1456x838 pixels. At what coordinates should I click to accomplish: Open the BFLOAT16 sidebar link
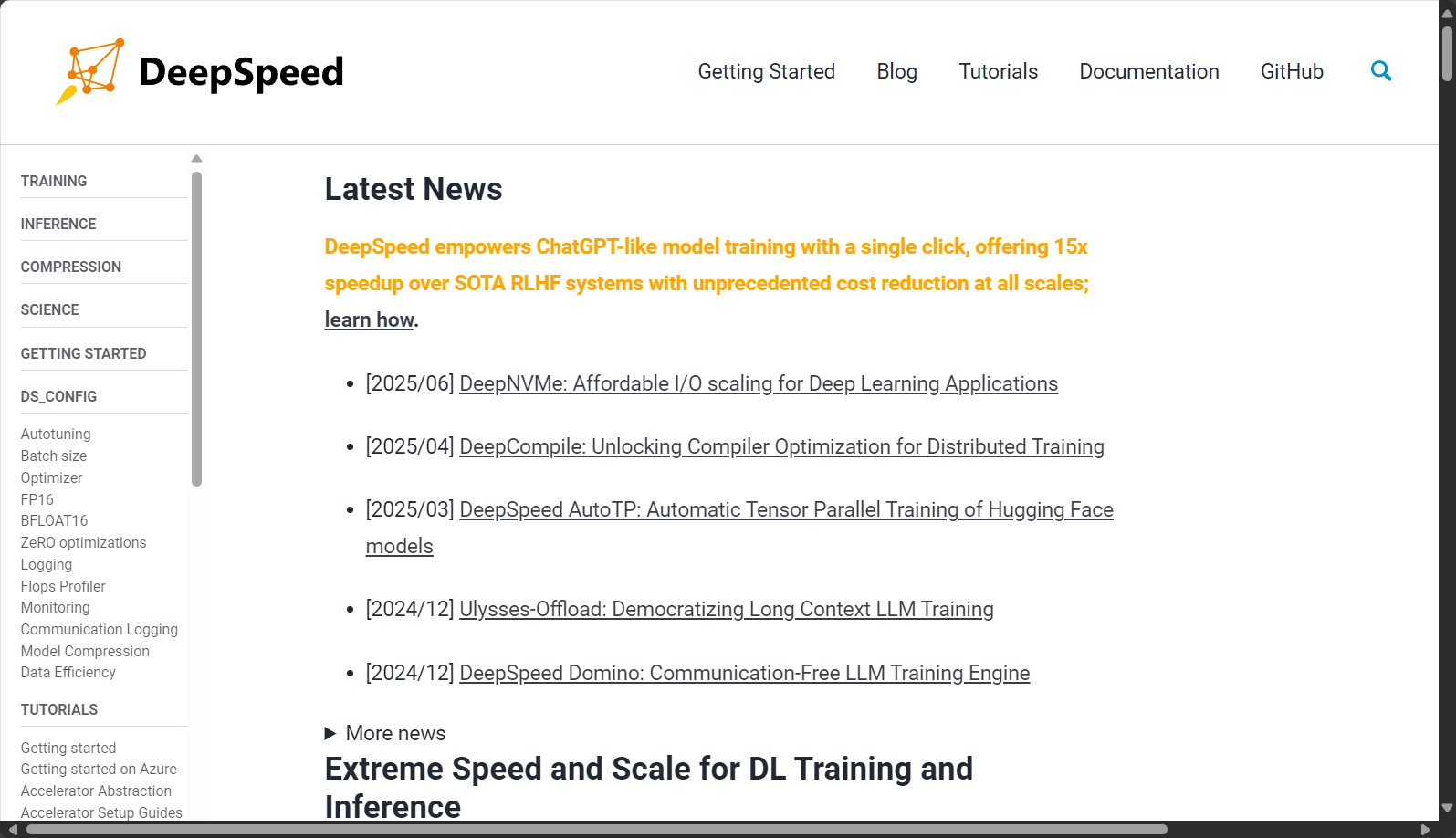pyautogui.click(x=55, y=520)
